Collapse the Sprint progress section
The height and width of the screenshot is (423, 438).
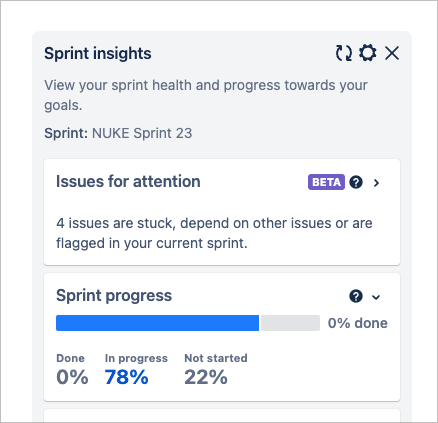(376, 297)
